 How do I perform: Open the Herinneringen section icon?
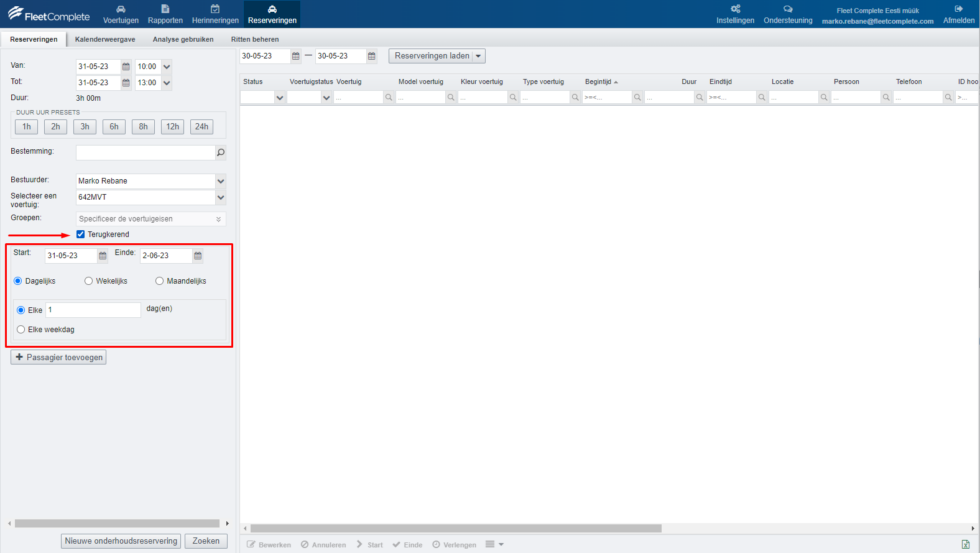point(215,9)
